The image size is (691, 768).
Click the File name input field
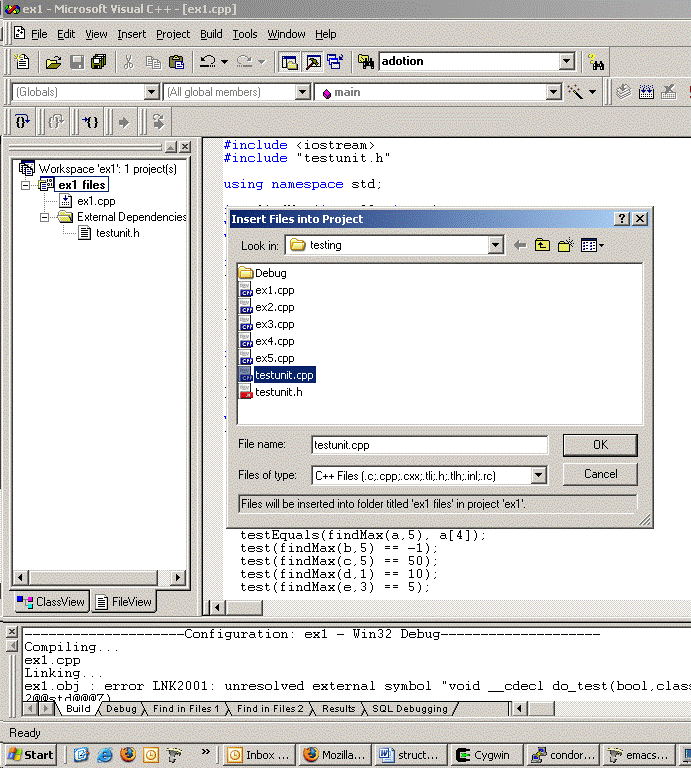coord(429,445)
